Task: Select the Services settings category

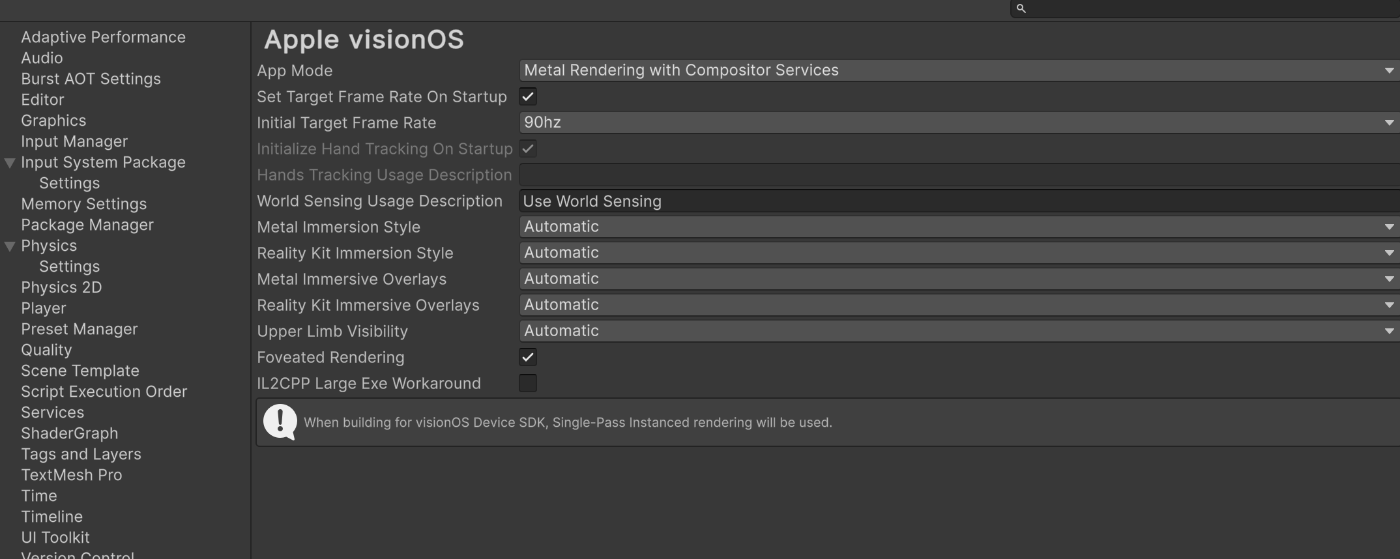Action: pyautogui.click(x=52, y=413)
